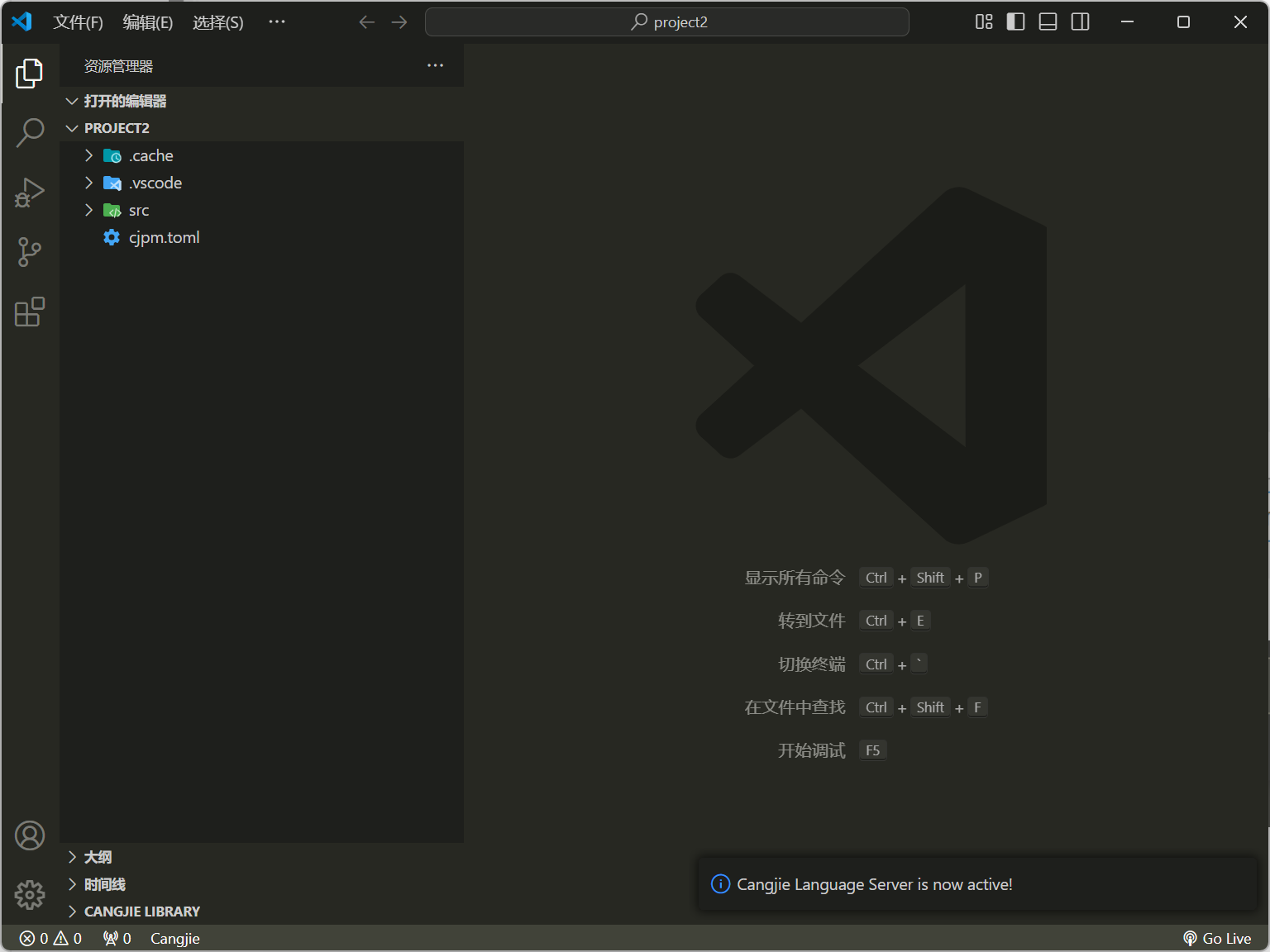Viewport: 1270px width, 952px height.
Task: Click Go Live in status bar
Action: tap(1217, 938)
